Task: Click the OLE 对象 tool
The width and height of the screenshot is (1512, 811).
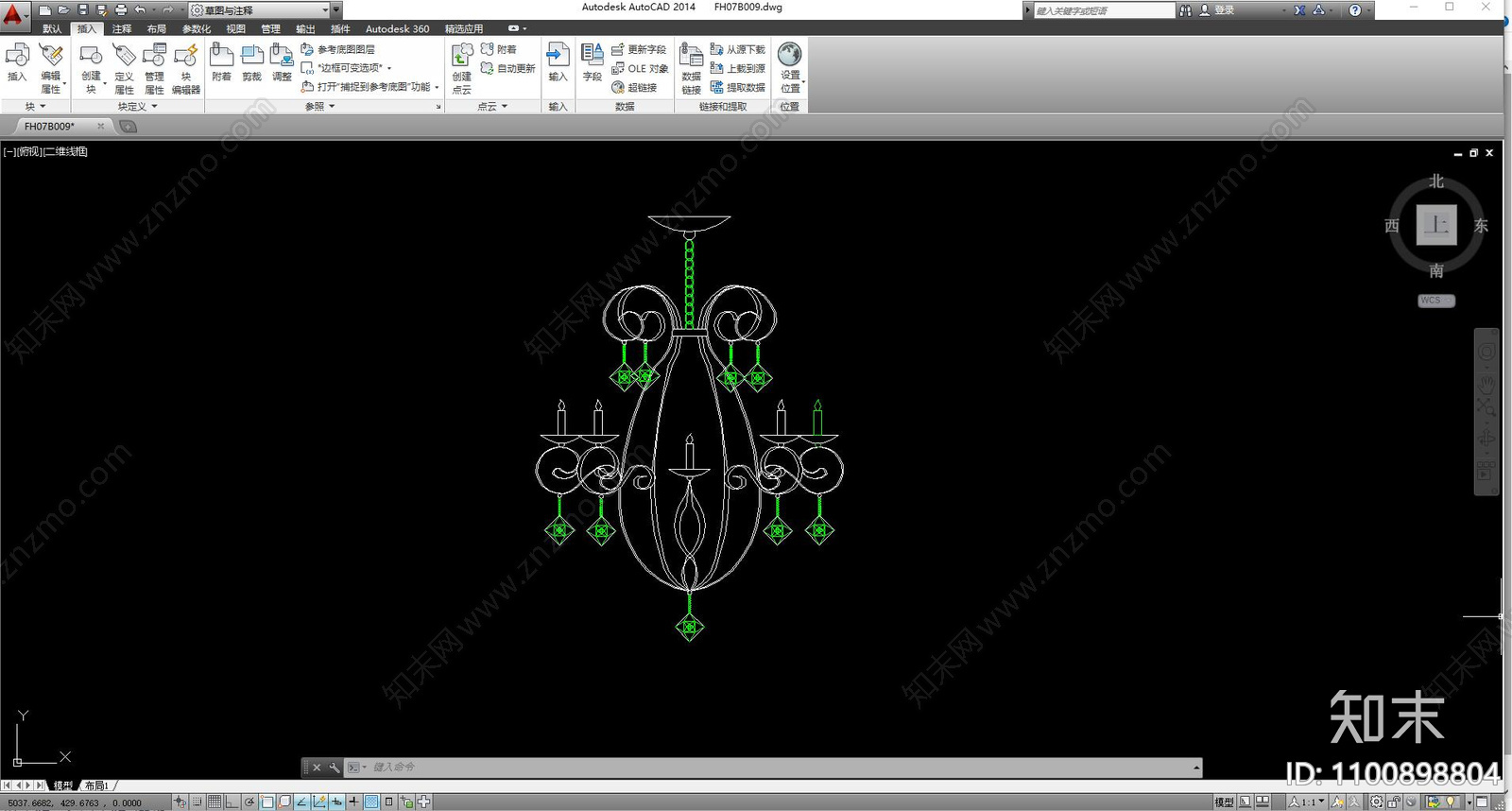Action: pos(640,68)
